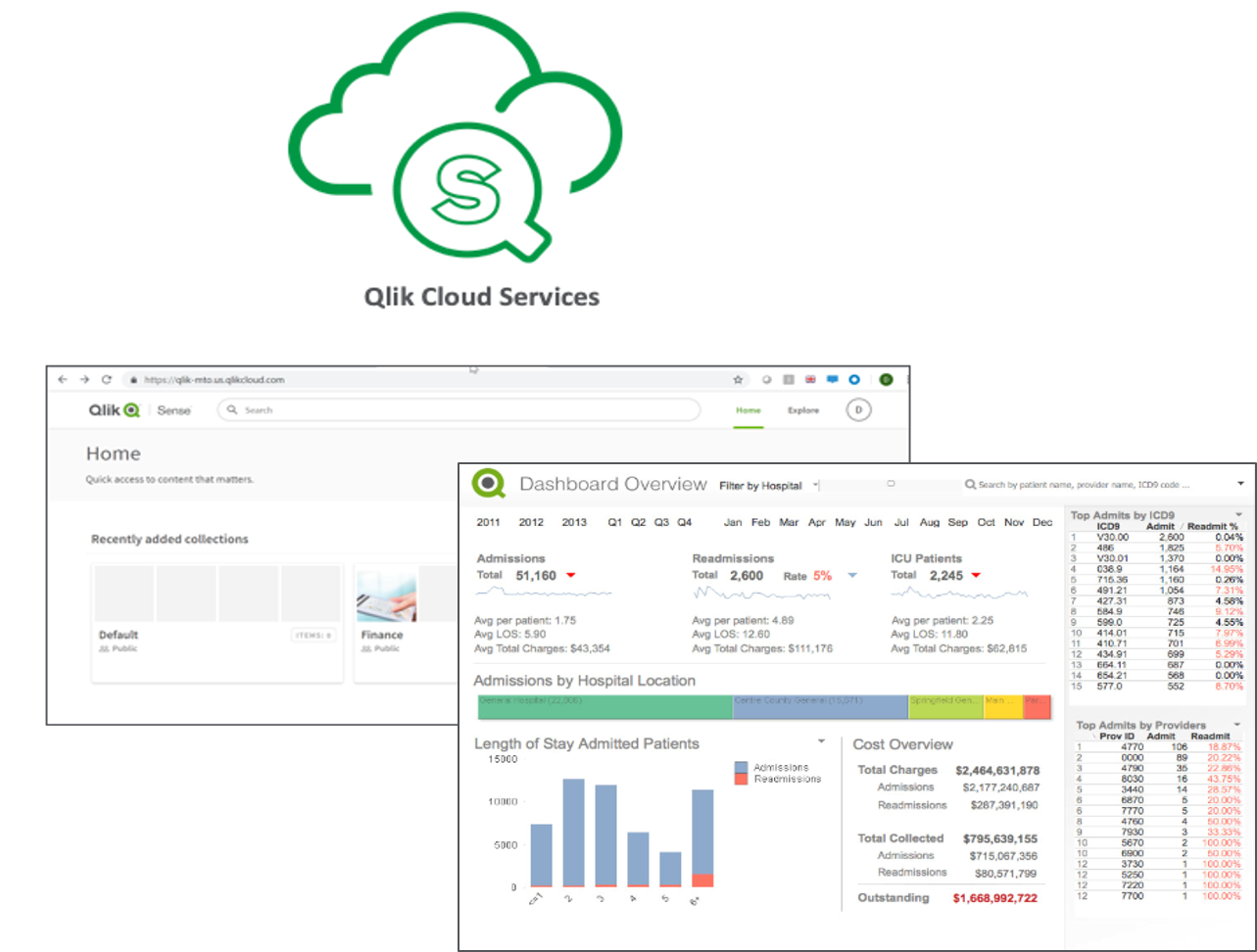The height and width of the screenshot is (952, 1257).
Task: Select the blue Centre County General segment
Action: [820, 707]
